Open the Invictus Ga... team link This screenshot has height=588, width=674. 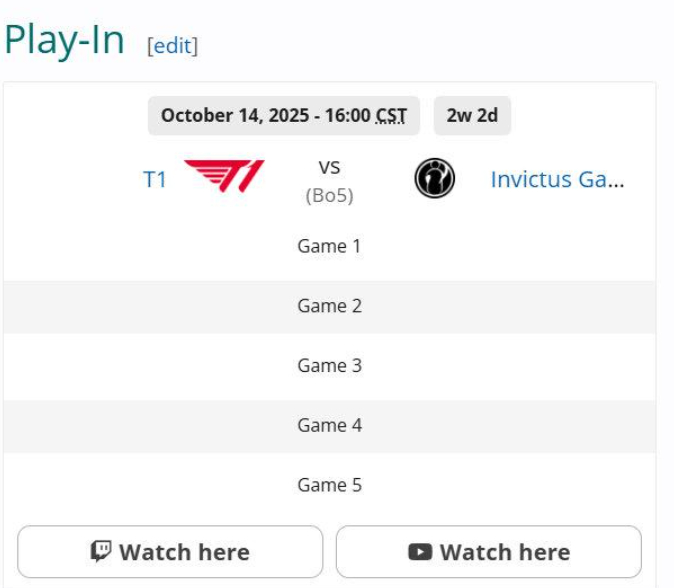pos(557,180)
